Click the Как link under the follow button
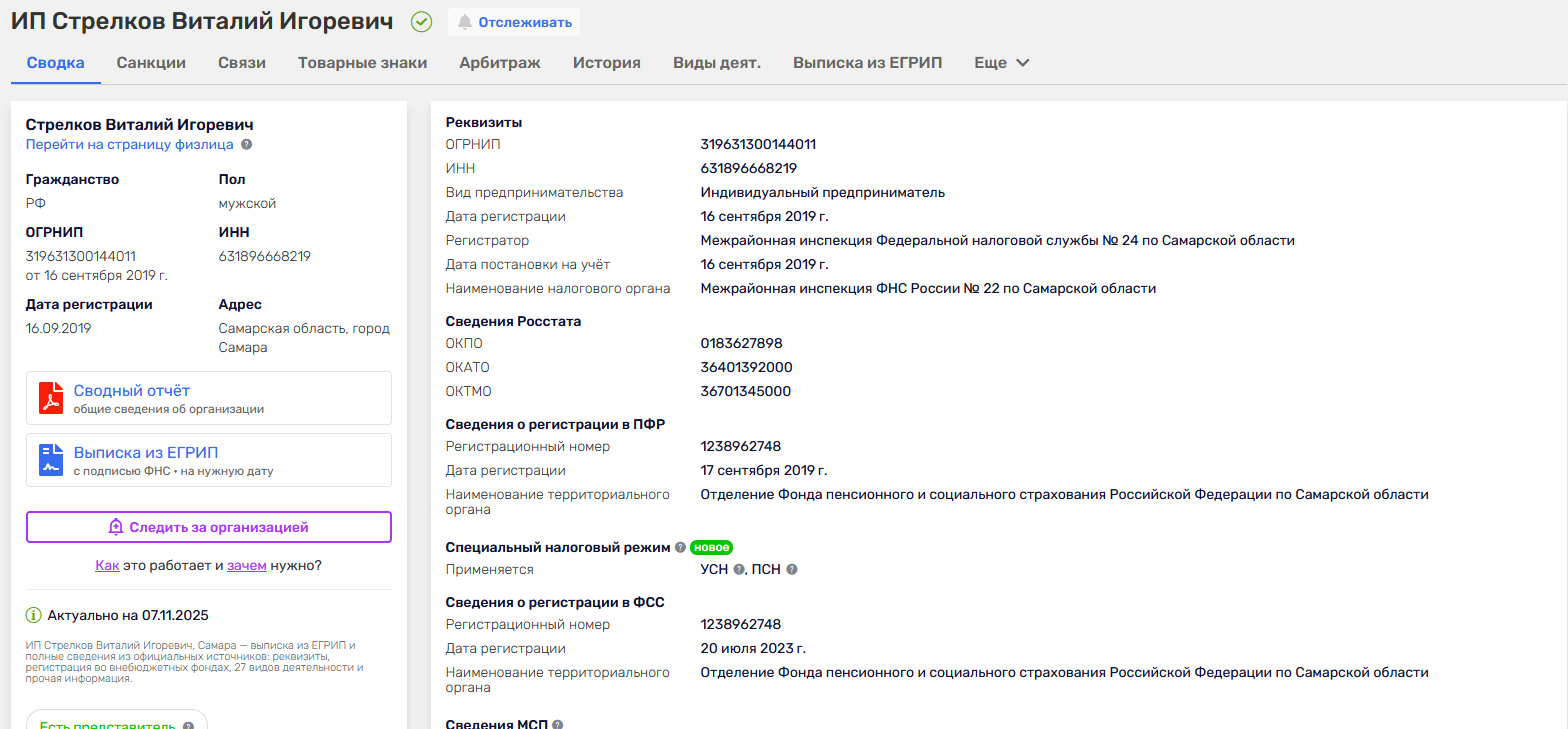Screen dimensions: 1568x729 pos(107,566)
